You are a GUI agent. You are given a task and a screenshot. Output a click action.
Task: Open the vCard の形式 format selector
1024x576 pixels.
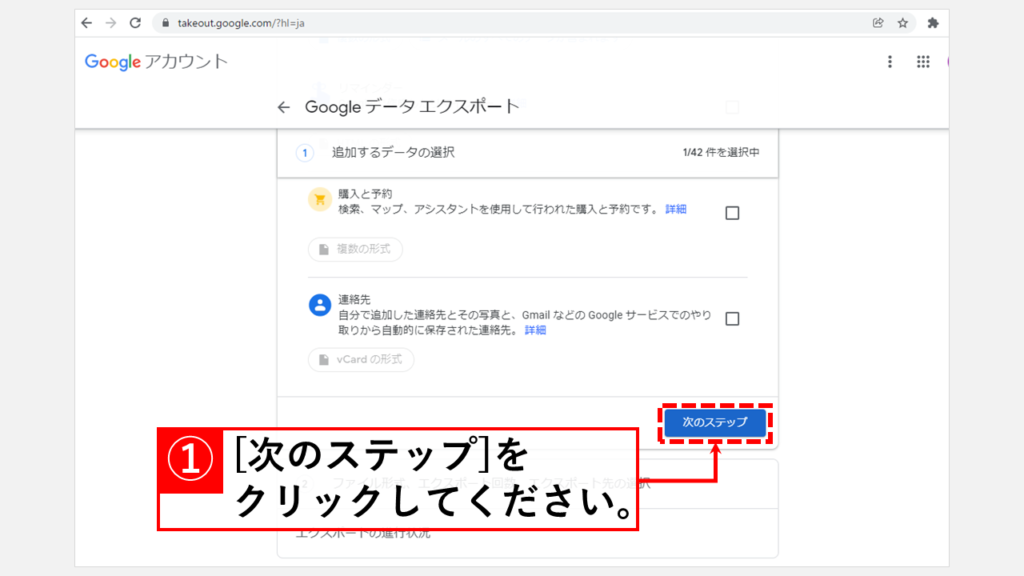point(360,360)
